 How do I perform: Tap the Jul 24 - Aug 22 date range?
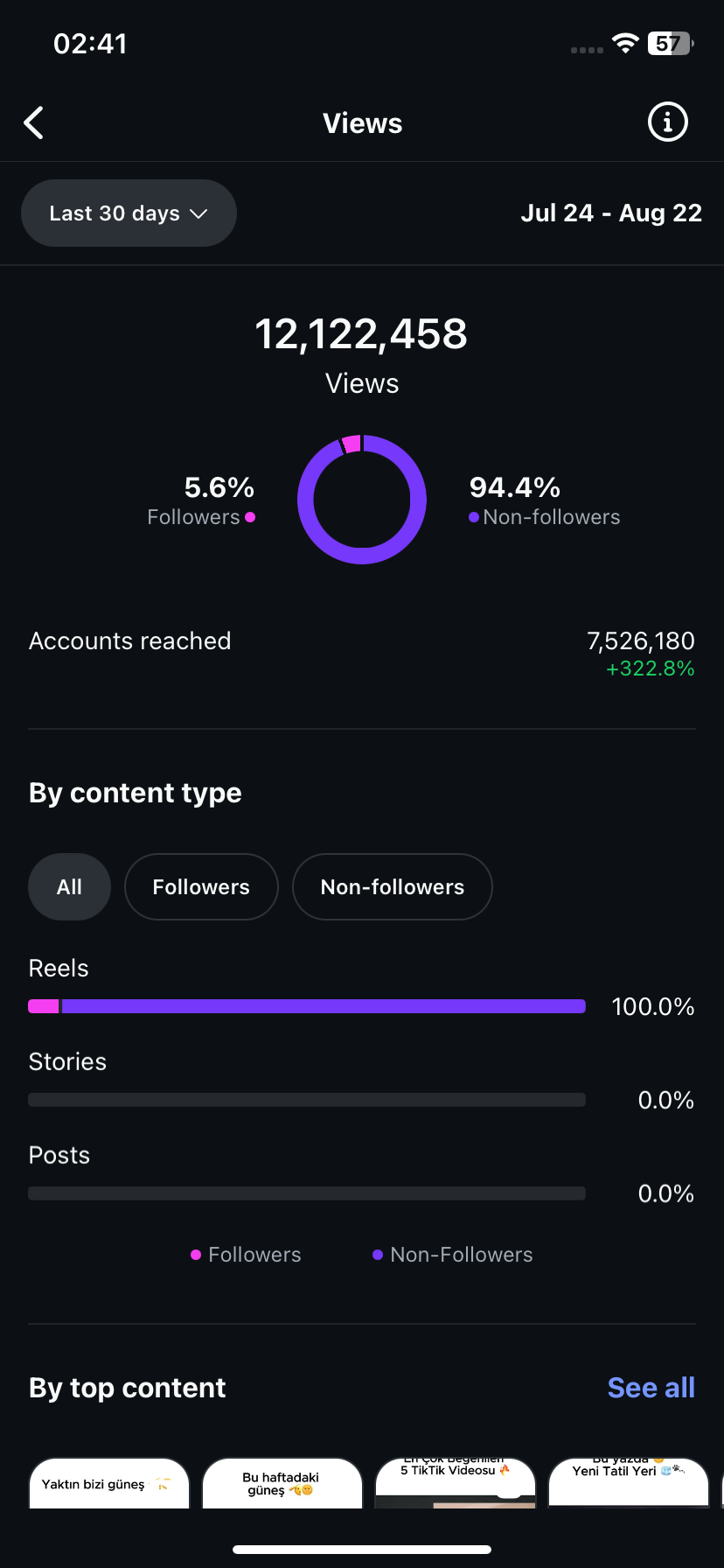[x=611, y=213]
